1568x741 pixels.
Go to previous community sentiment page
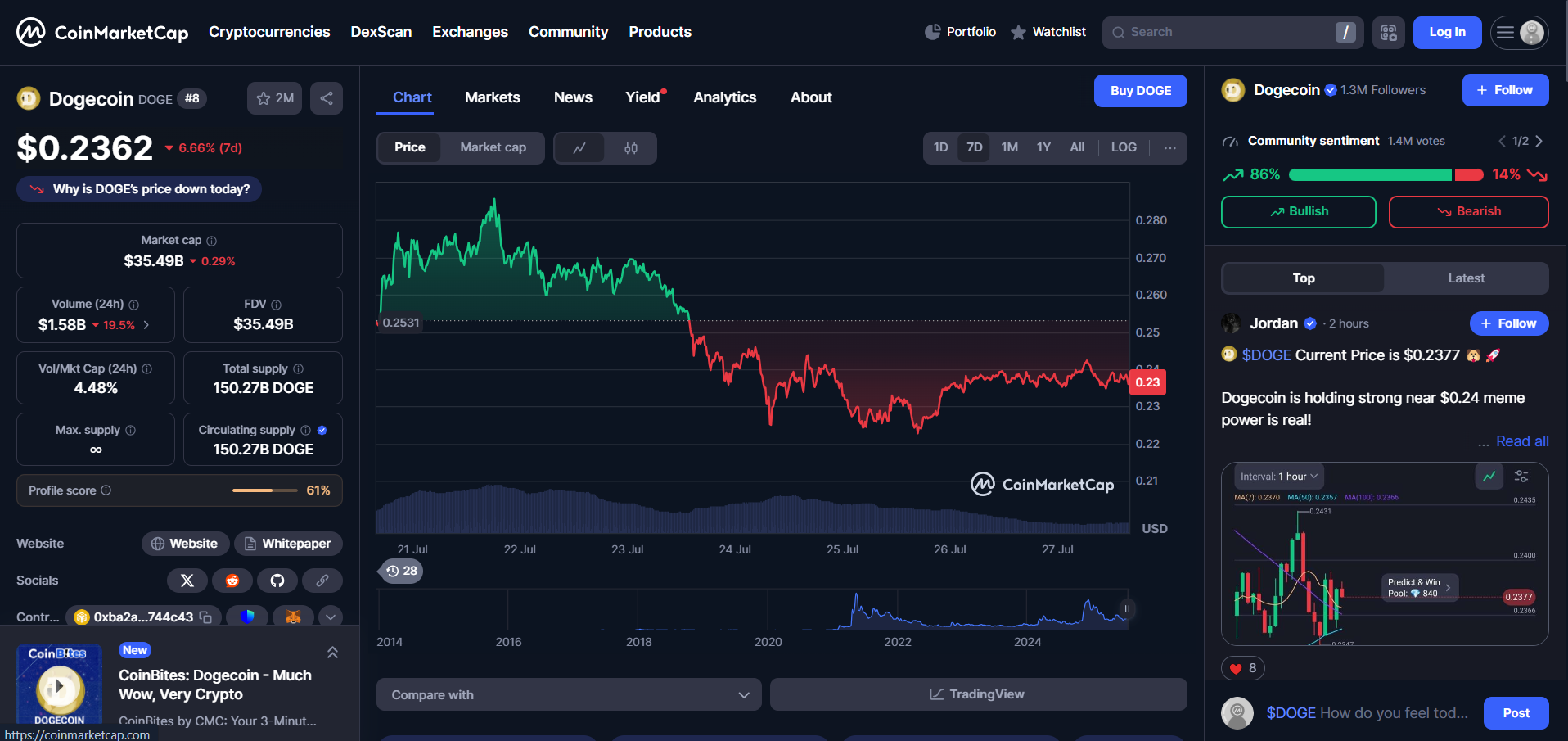tap(1502, 142)
